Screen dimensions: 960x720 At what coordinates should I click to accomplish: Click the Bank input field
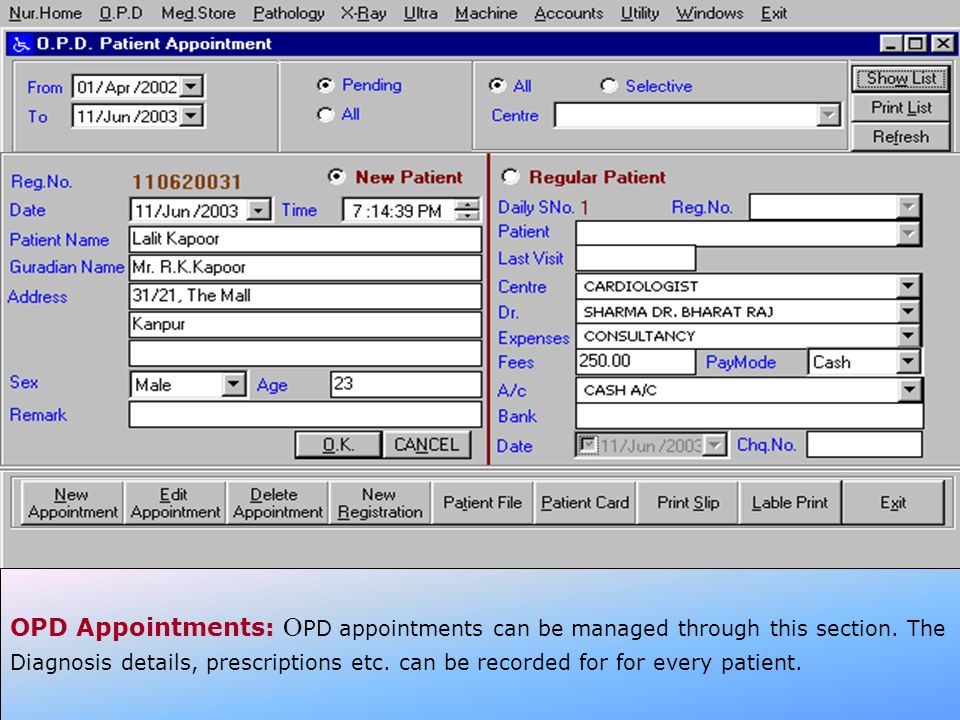749,416
